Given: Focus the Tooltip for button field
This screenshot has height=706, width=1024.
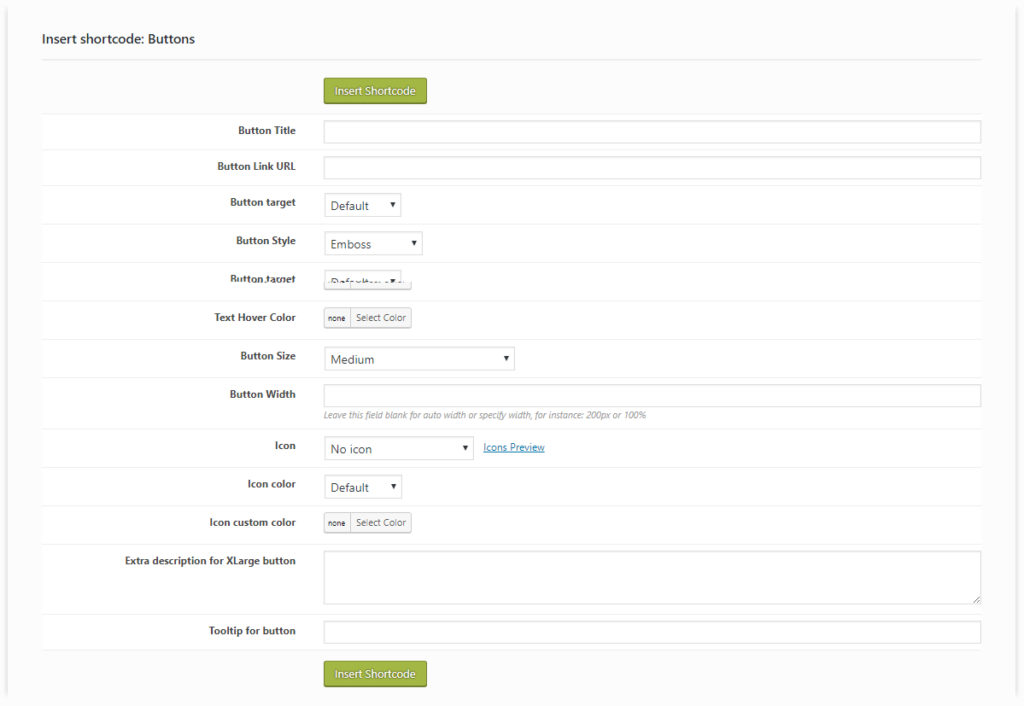Looking at the screenshot, I should [652, 632].
